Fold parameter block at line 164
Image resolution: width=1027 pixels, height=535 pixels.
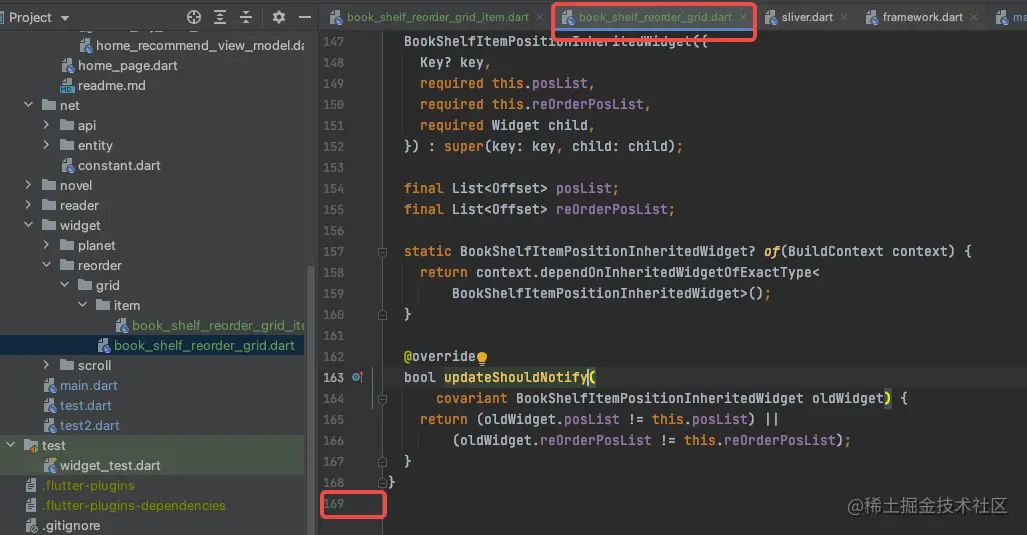(x=383, y=398)
